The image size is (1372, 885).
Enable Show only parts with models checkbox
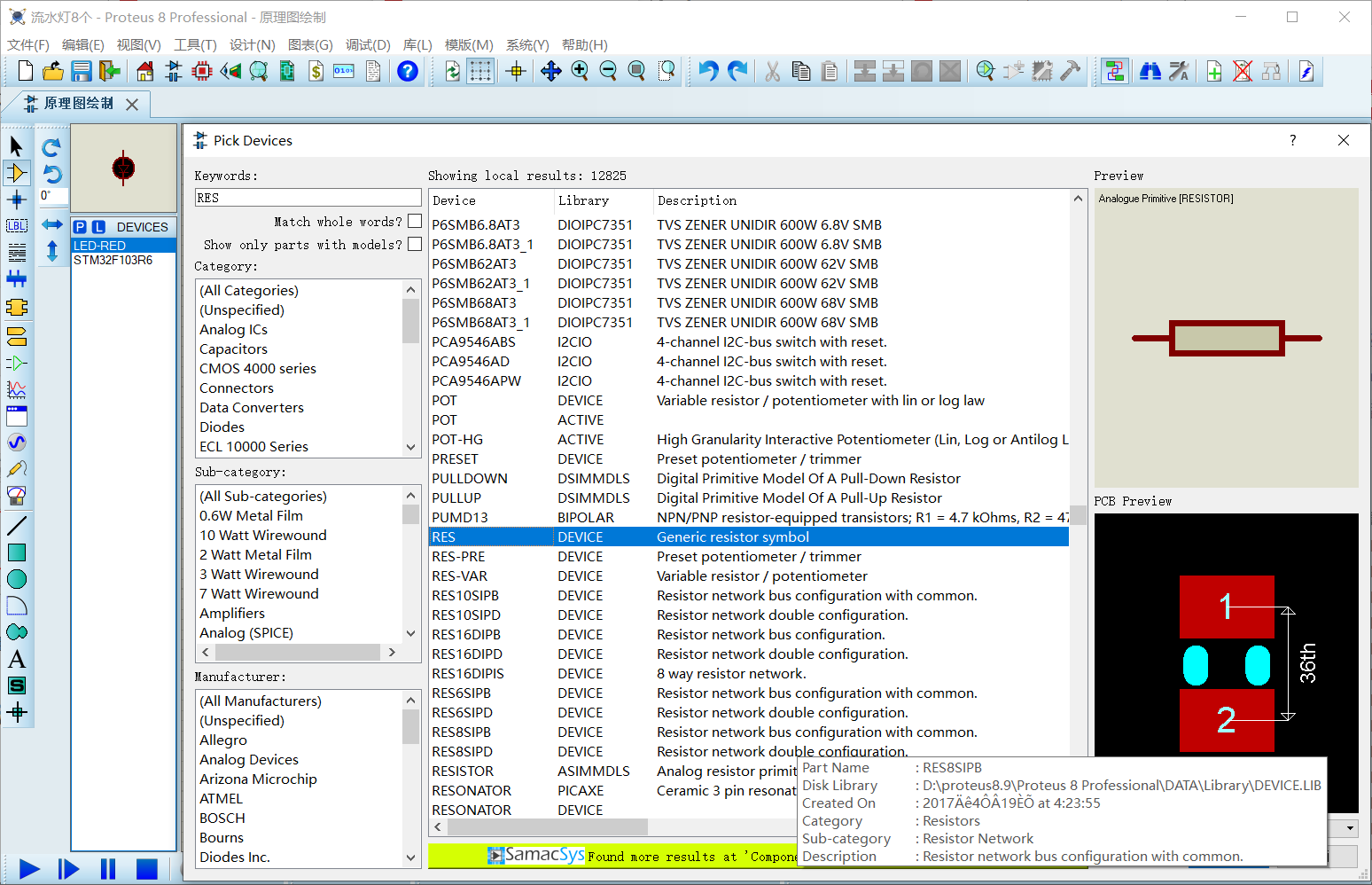click(415, 244)
